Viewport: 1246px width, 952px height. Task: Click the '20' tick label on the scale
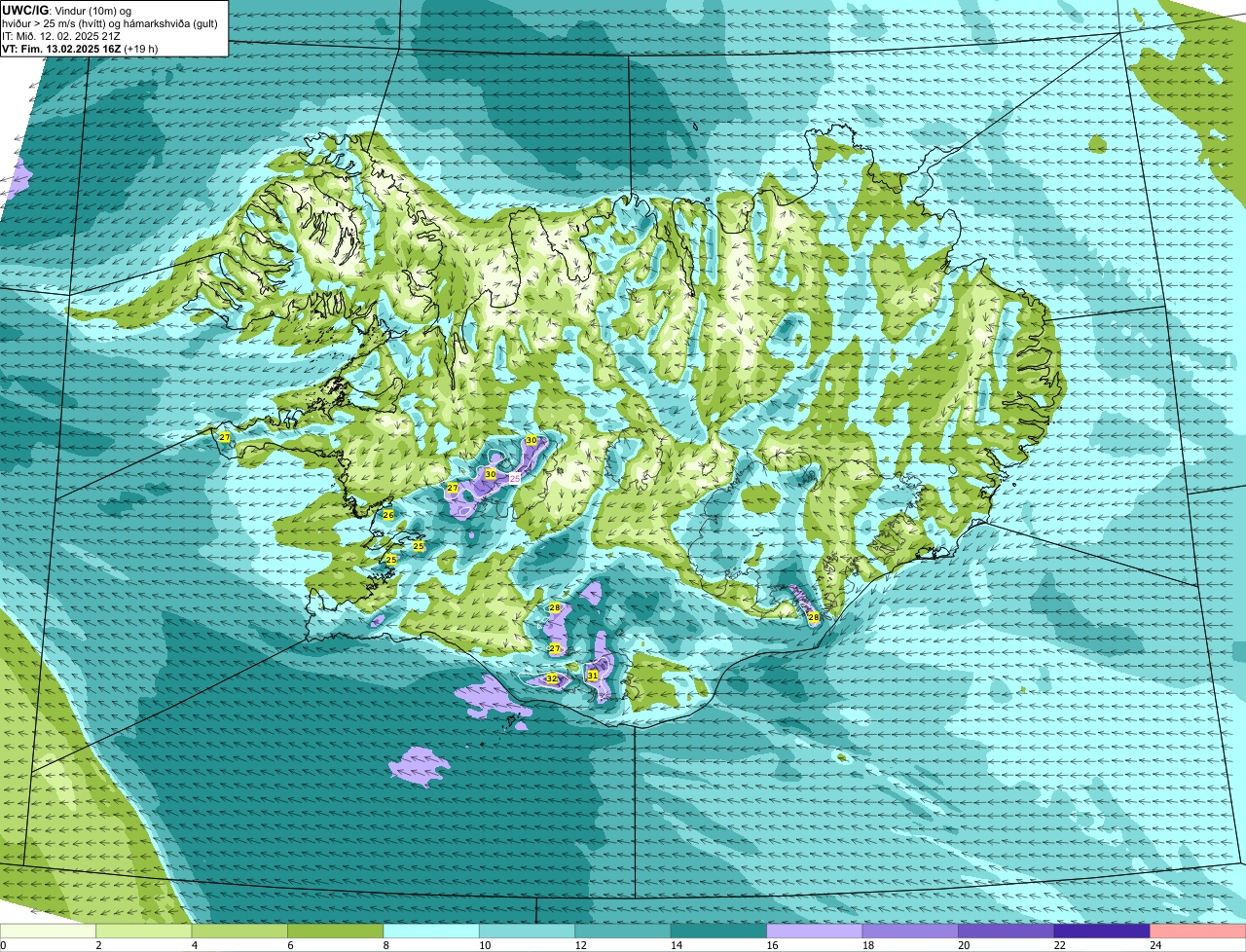963,945
